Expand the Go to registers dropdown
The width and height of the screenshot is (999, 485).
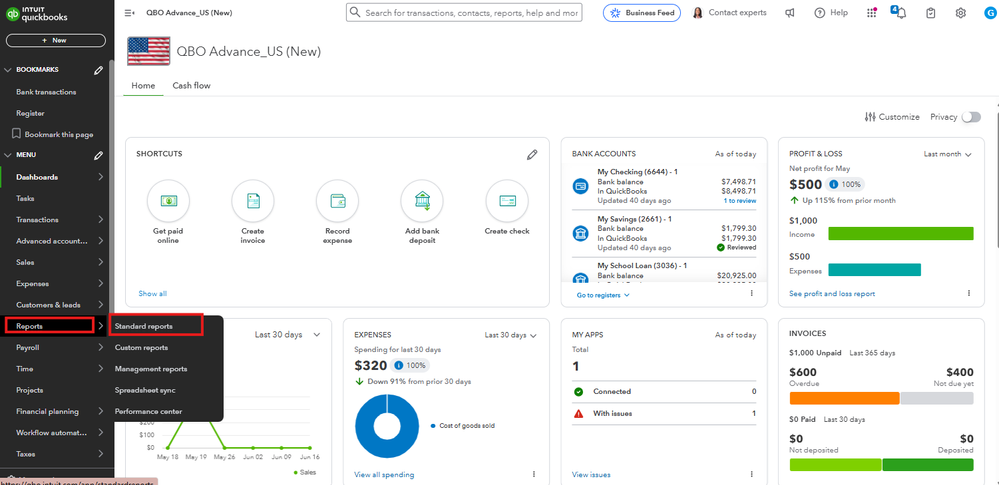[603, 295]
